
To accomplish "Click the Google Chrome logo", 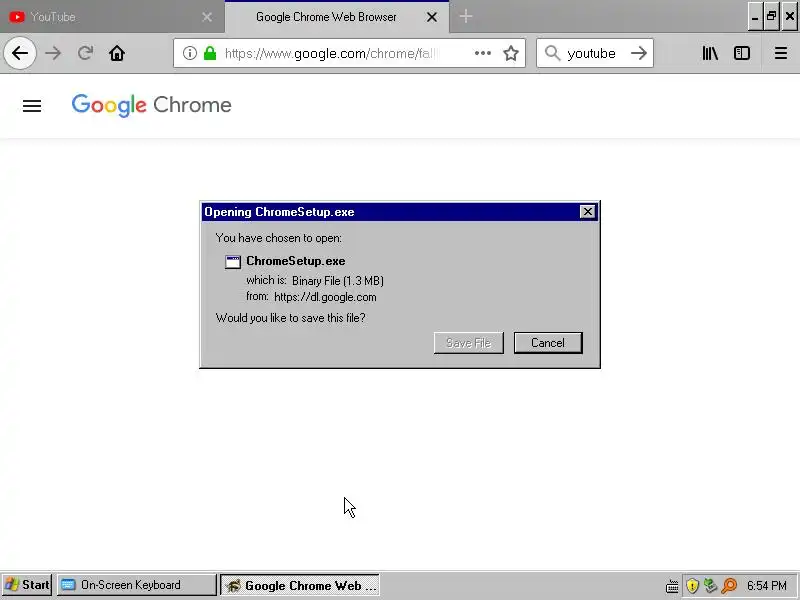I will pos(152,105).
